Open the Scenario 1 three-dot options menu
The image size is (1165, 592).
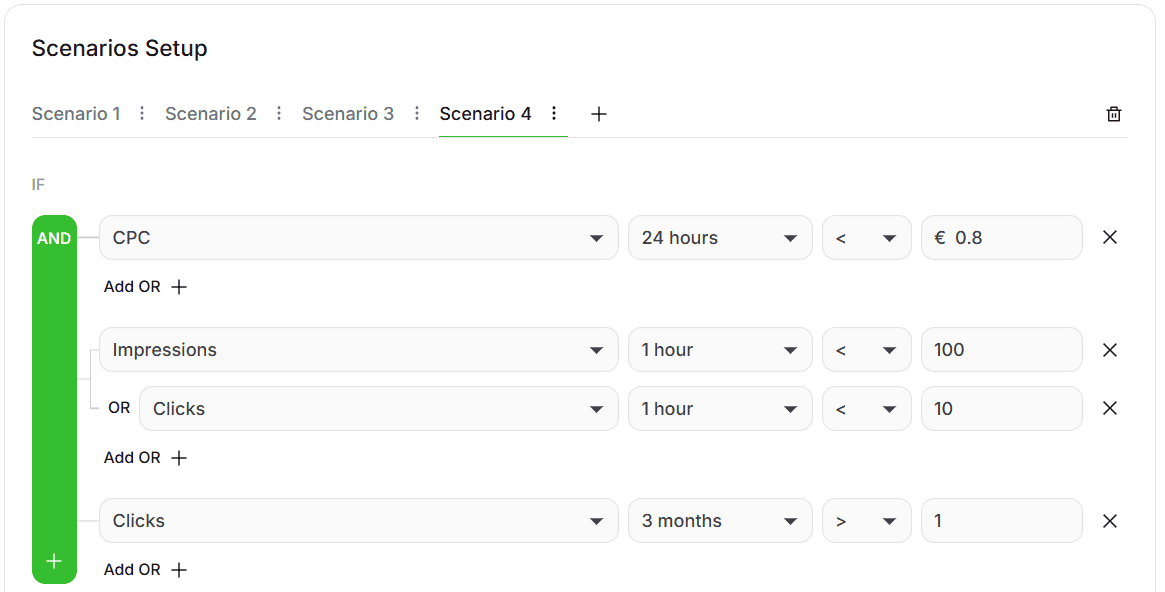[x=142, y=114]
